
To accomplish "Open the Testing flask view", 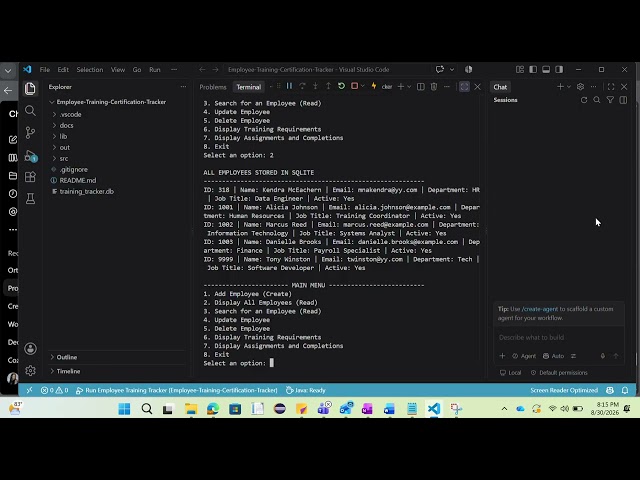I will click(30, 199).
